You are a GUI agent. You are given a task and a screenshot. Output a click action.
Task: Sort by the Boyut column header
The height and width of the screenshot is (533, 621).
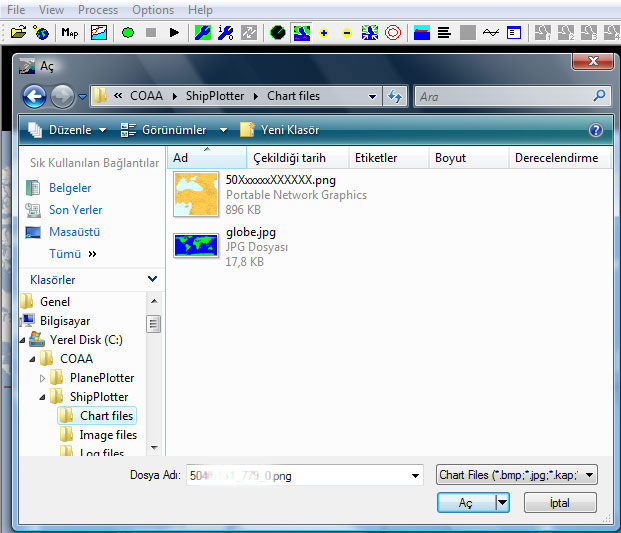pyautogui.click(x=468, y=158)
